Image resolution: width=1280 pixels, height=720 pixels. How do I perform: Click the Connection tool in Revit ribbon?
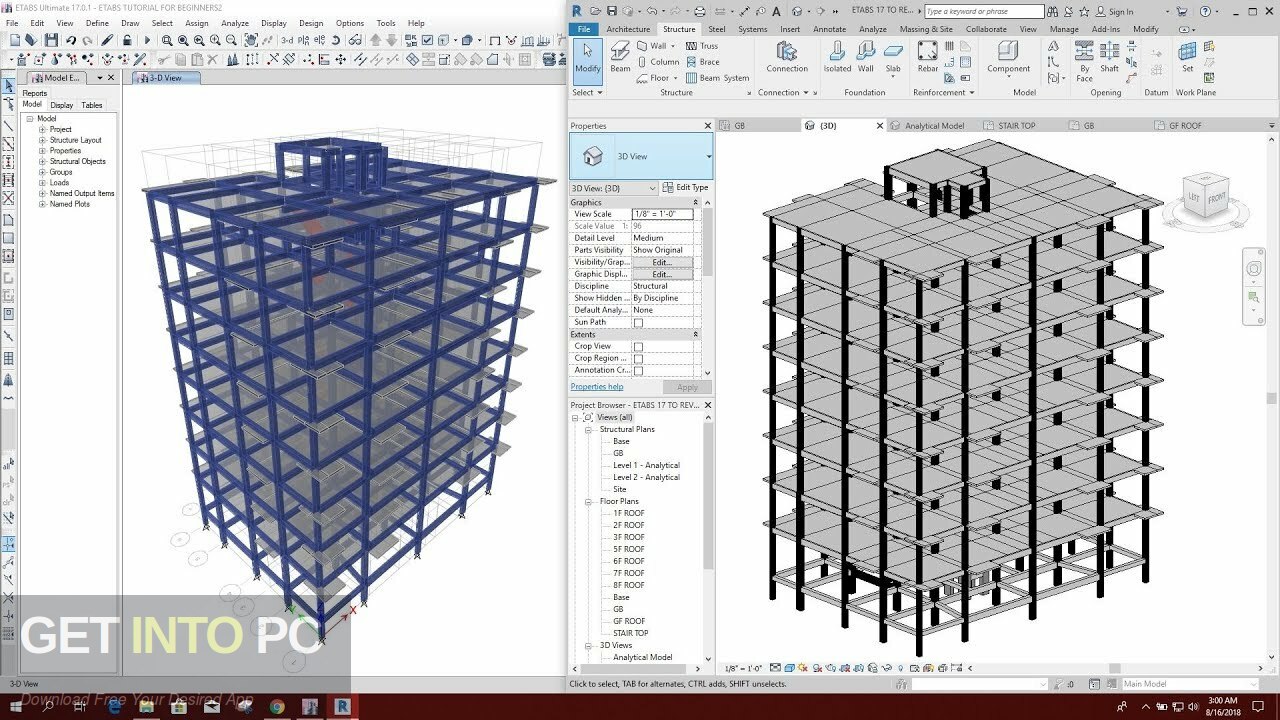tap(787, 56)
